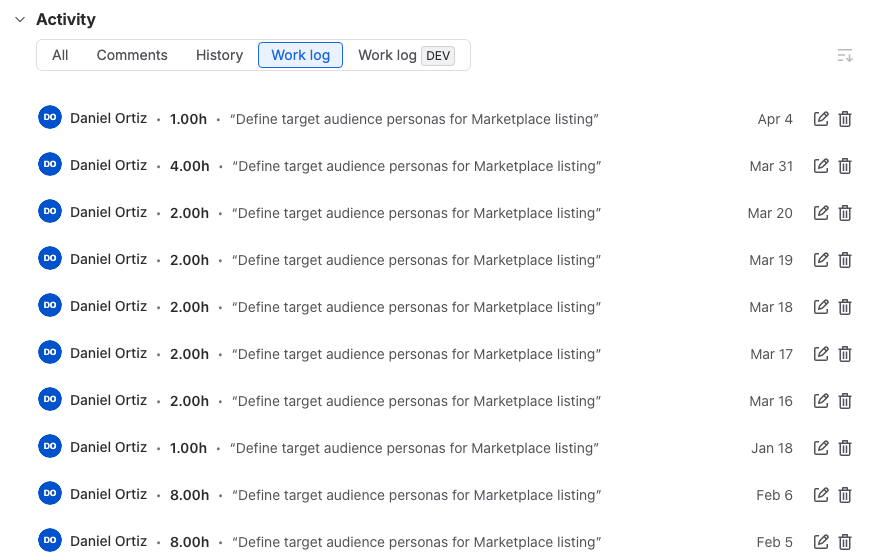Edit the Mar 18 work log entry
The image size is (880, 560).
tap(821, 307)
